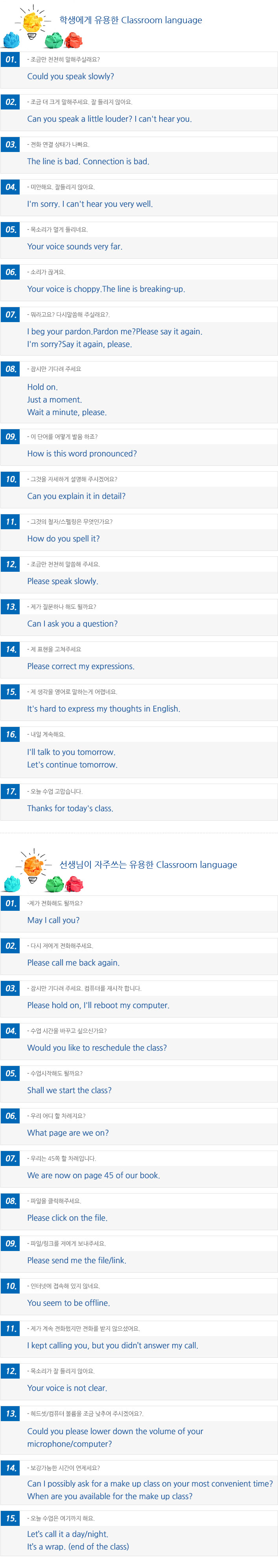278x1568 pixels.
Task: Click the number 17 badge beside "Thanks for today's class"
Action: pyautogui.click(x=10, y=792)
